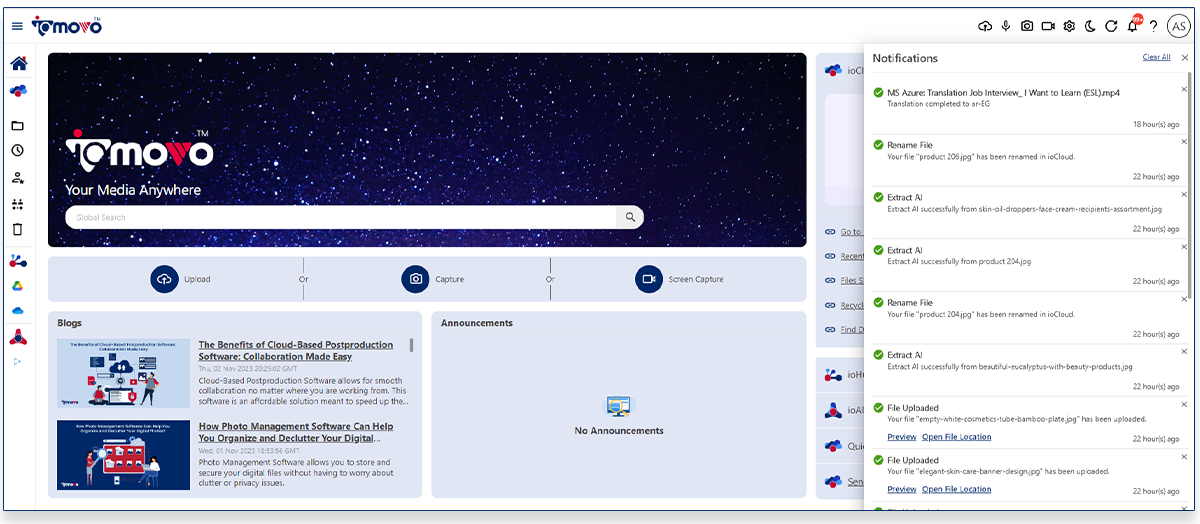Open the Photo Management Software blog title
1200x524 pixels.
pos(296,432)
